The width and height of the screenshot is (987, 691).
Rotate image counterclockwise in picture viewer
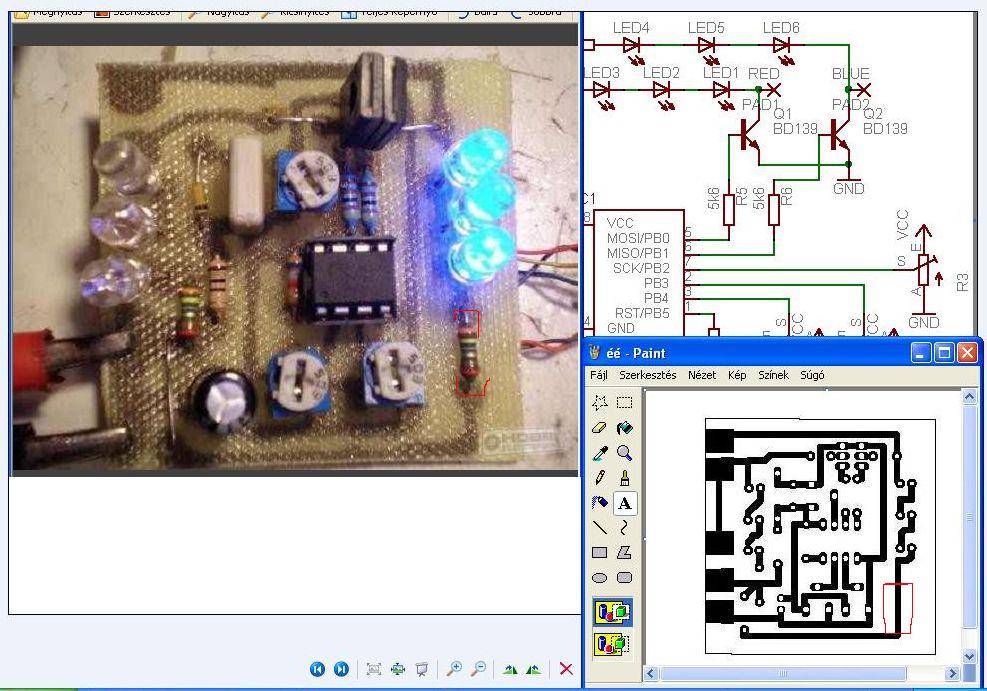click(534, 669)
